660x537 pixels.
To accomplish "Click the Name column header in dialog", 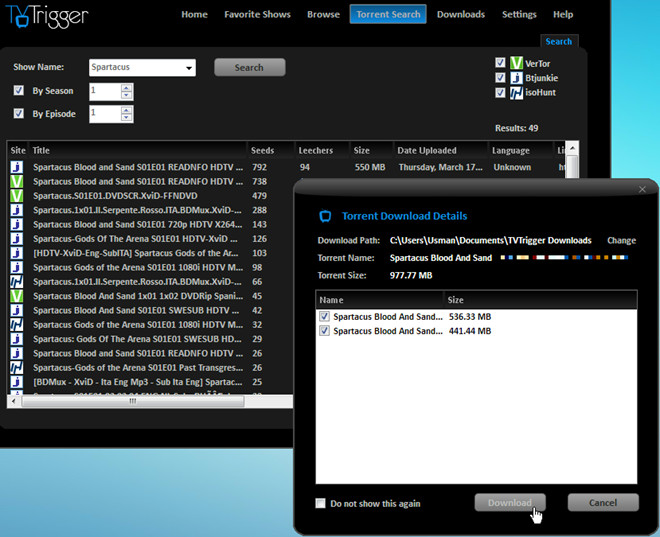I will point(380,300).
